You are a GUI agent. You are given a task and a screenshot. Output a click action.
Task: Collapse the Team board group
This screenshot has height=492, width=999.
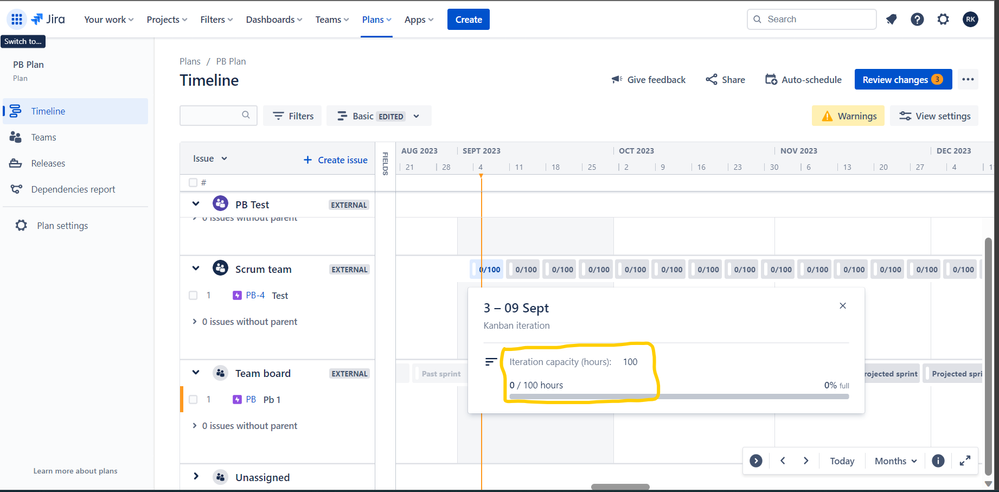tap(196, 373)
